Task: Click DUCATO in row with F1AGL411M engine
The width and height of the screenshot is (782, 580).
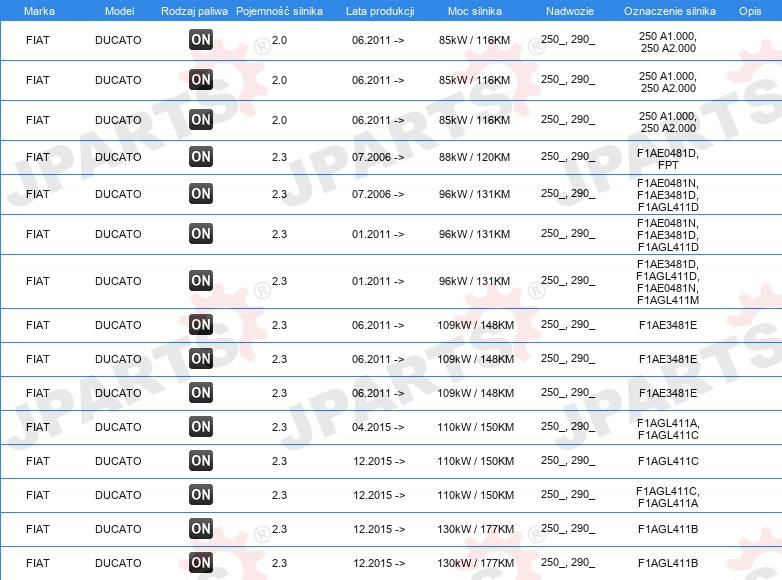Action: pyautogui.click(x=118, y=281)
